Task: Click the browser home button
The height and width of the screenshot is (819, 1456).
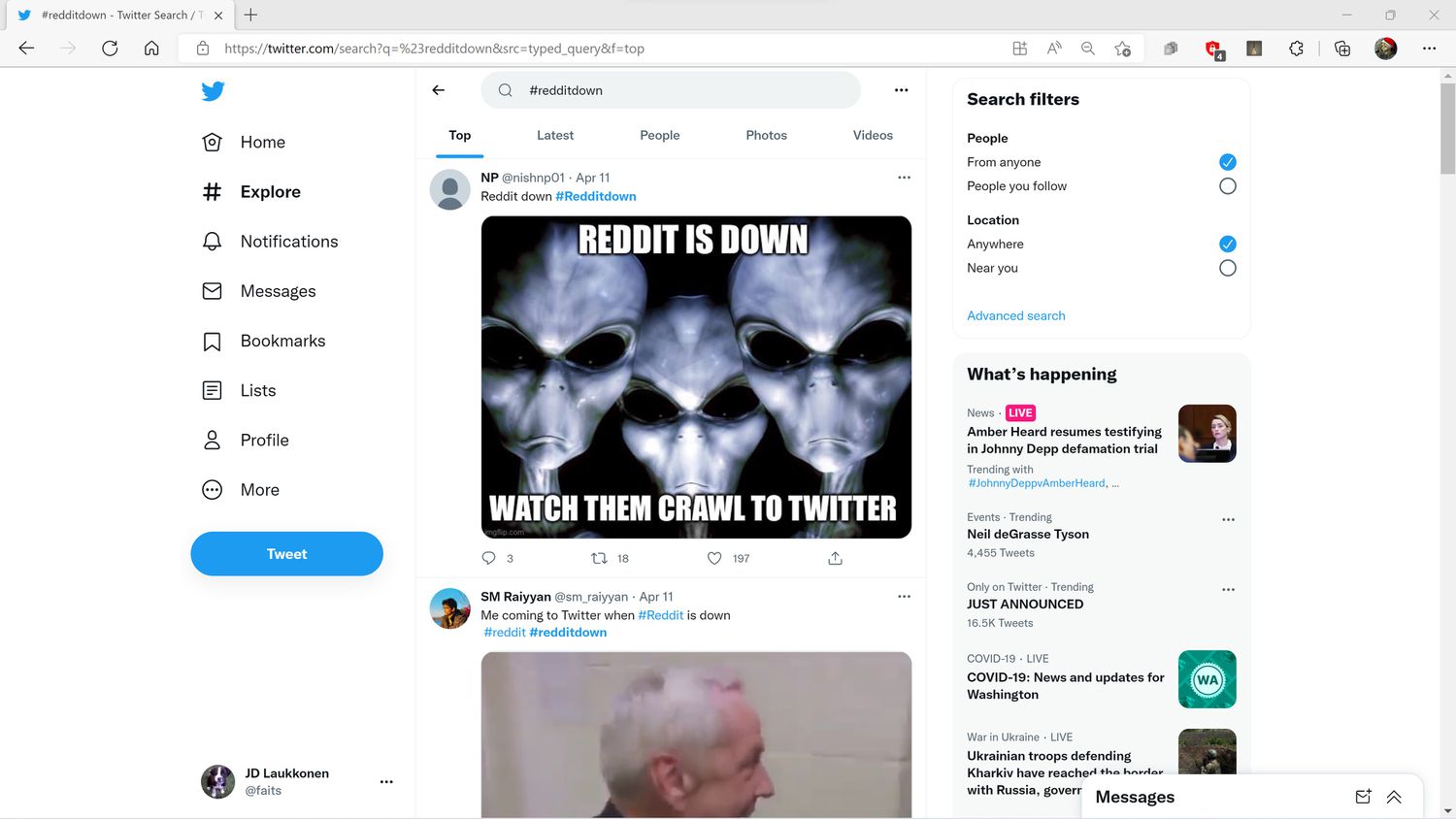Action: (151, 49)
